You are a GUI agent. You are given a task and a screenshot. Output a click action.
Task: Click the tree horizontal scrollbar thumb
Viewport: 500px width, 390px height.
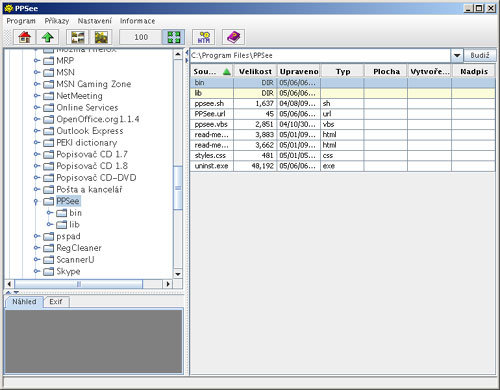[79, 284]
